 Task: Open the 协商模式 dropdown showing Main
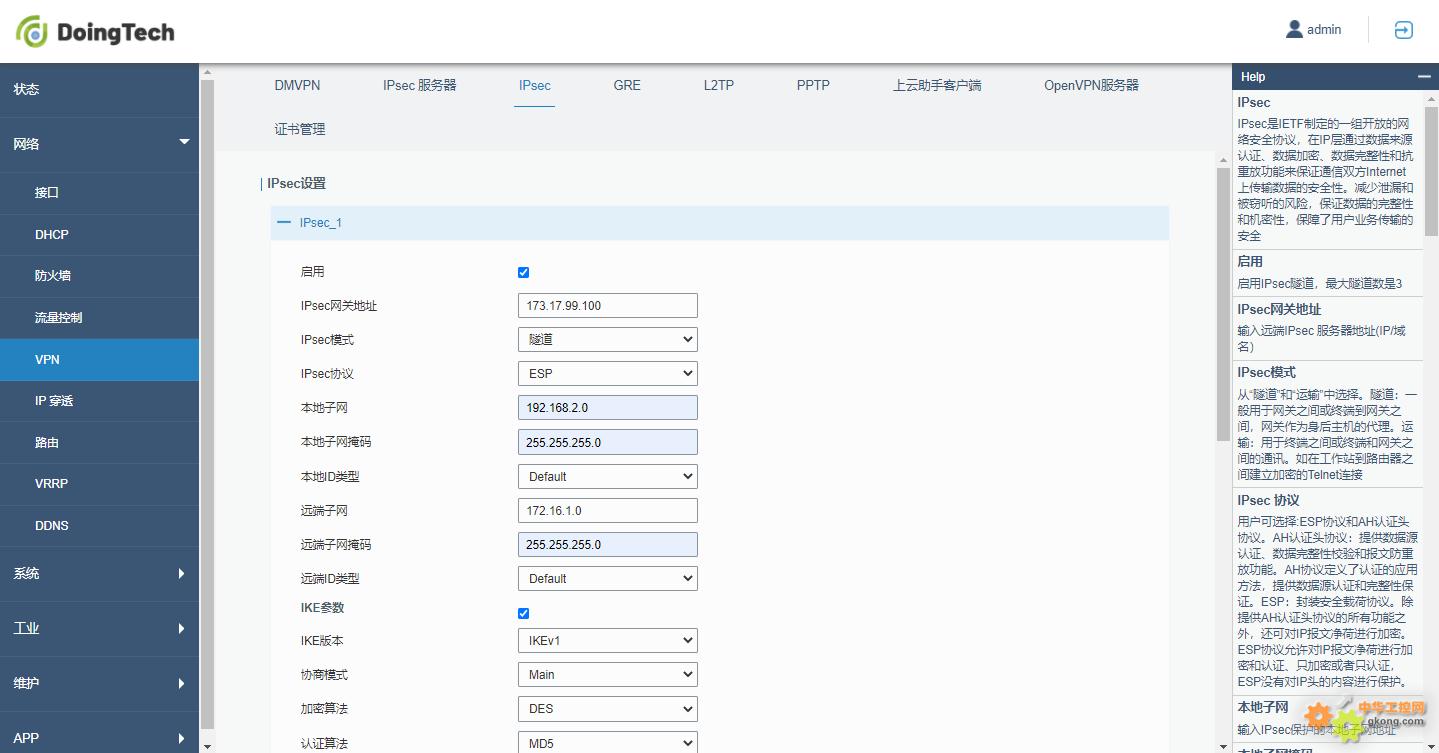[608, 675]
